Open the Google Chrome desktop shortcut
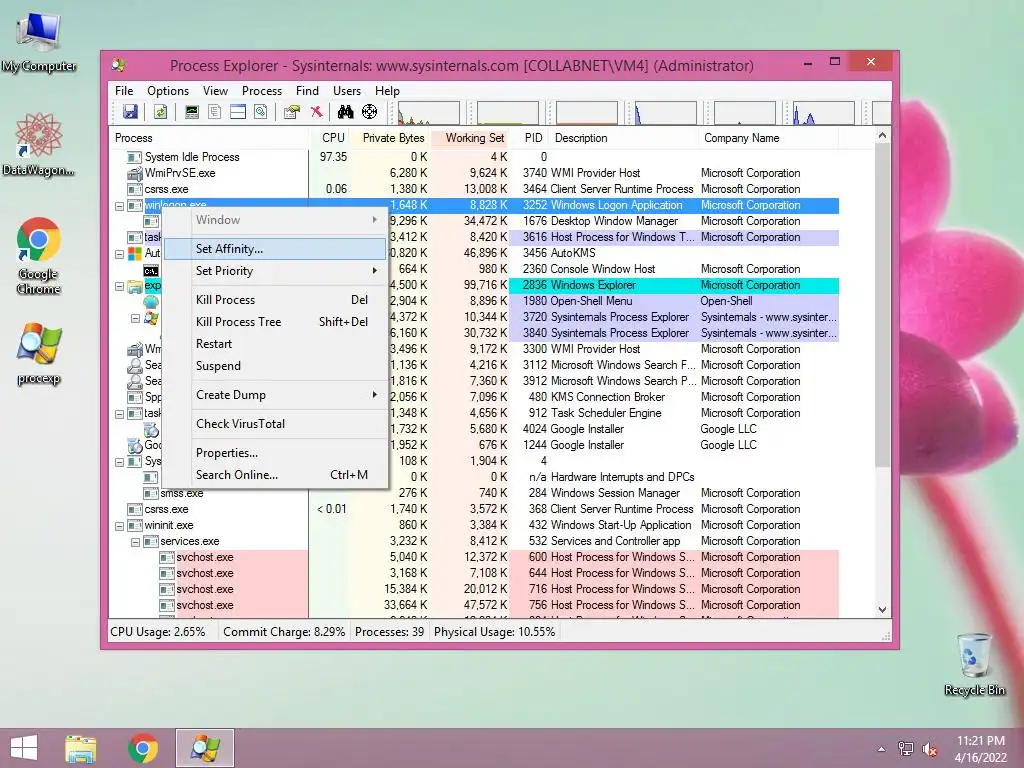This screenshot has height=768, width=1024. point(39,255)
